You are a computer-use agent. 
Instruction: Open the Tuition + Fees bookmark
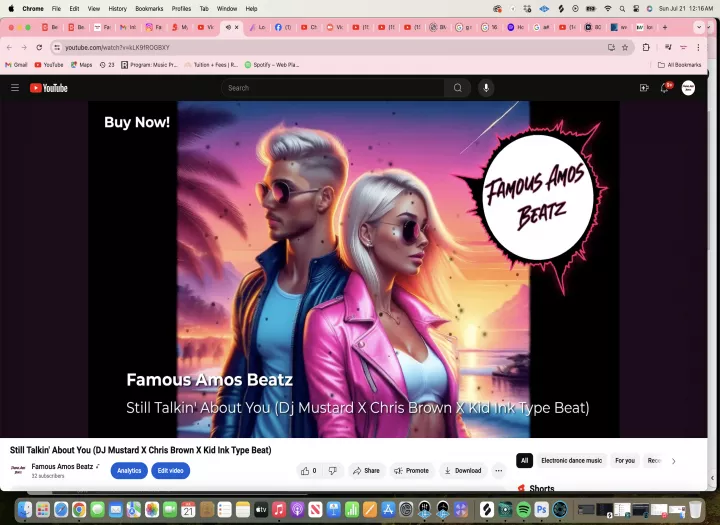coord(211,65)
